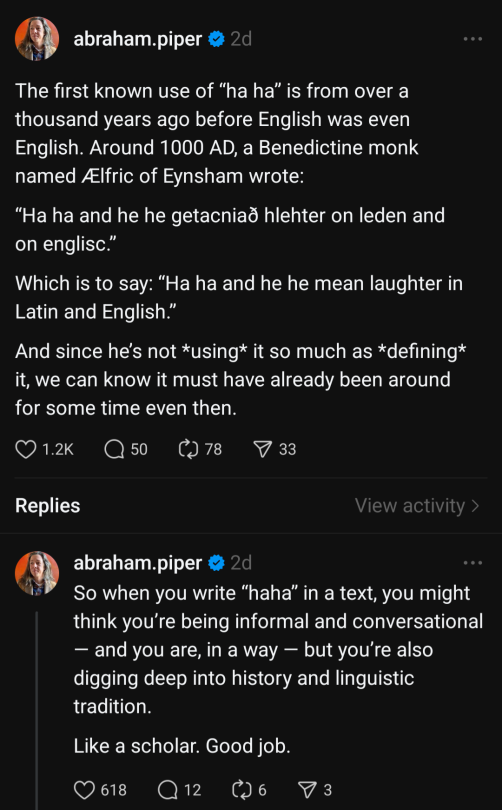Select the Replies section heading
The height and width of the screenshot is (810, 502).
(x=48, y=505)
